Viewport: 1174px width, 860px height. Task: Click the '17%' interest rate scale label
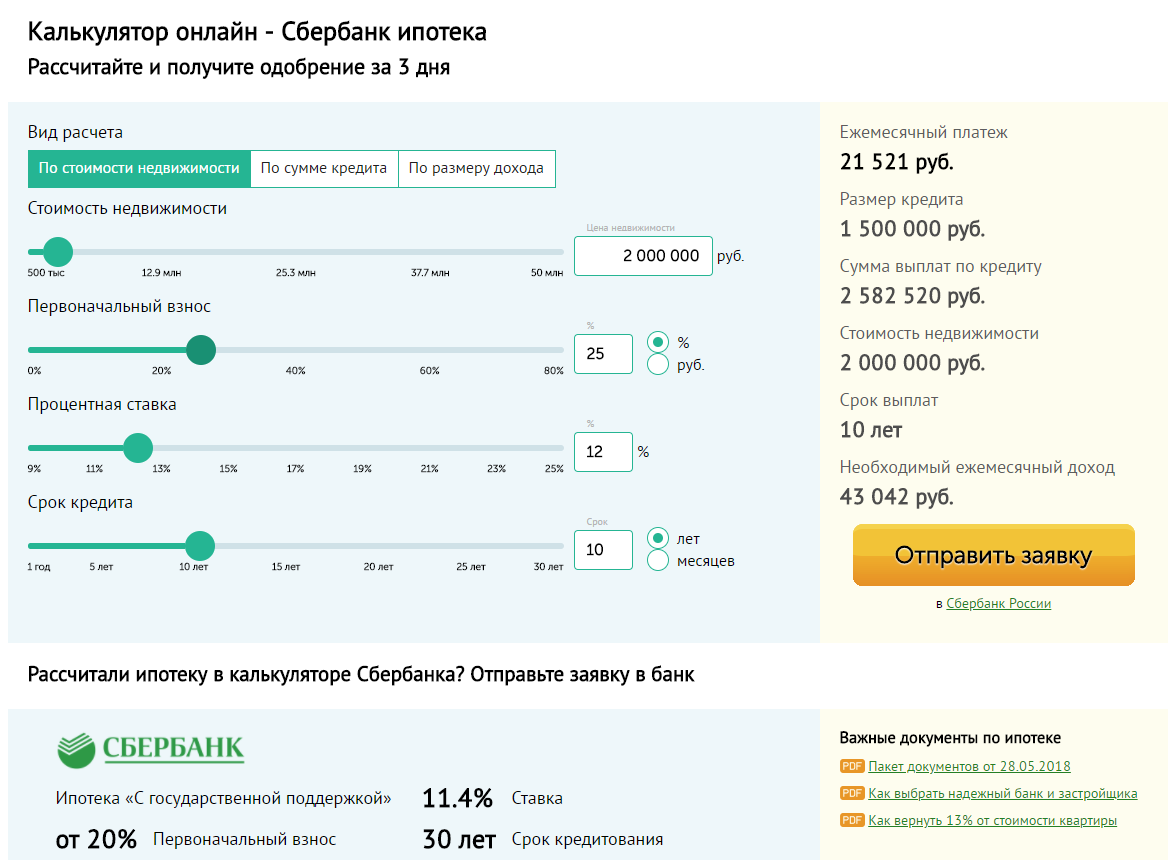click(x=296, y=469)
